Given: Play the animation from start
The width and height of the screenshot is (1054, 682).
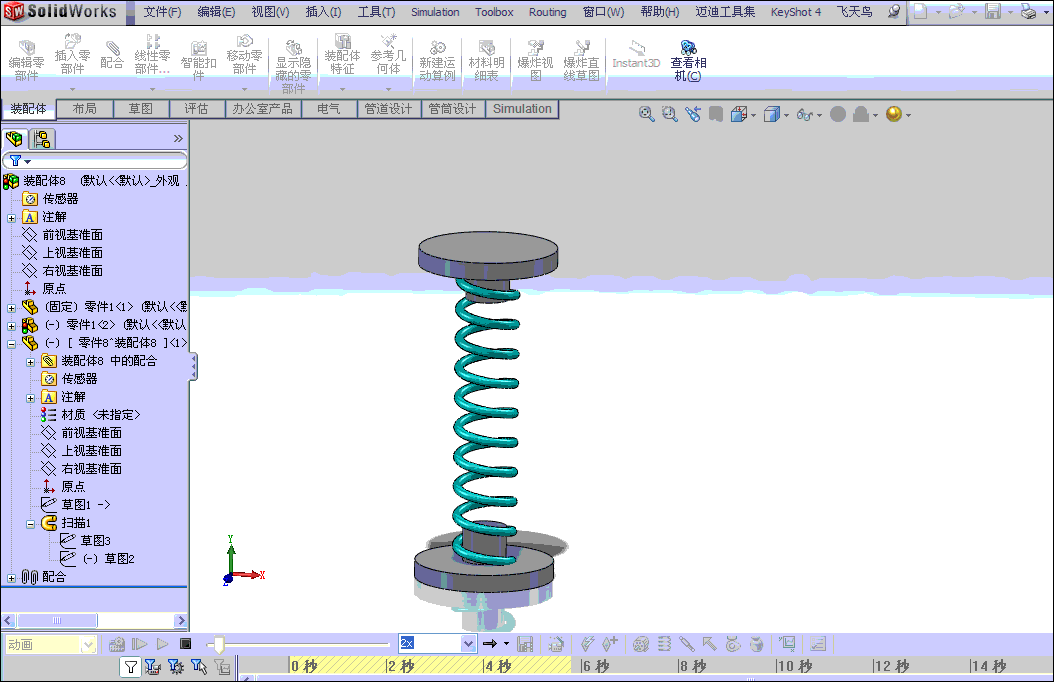Looking at the screenshot, I should (139, 644).
